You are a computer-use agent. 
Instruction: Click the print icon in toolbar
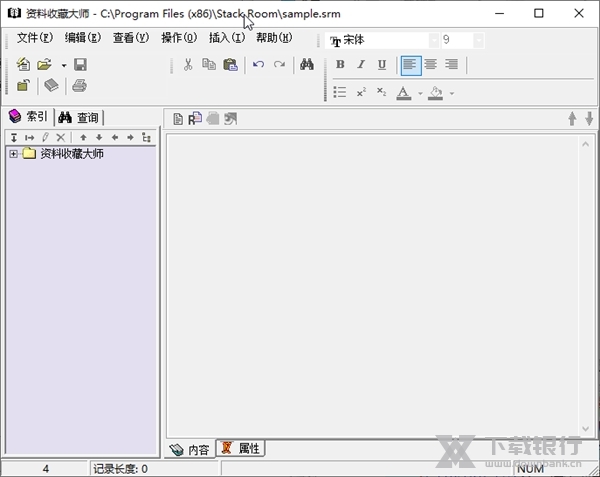[79, 86]
